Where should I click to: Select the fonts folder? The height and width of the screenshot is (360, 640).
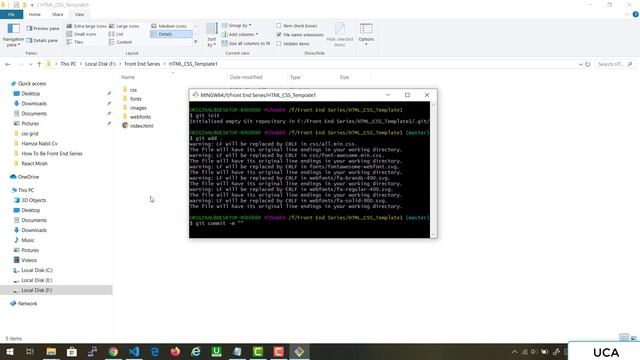136,99
